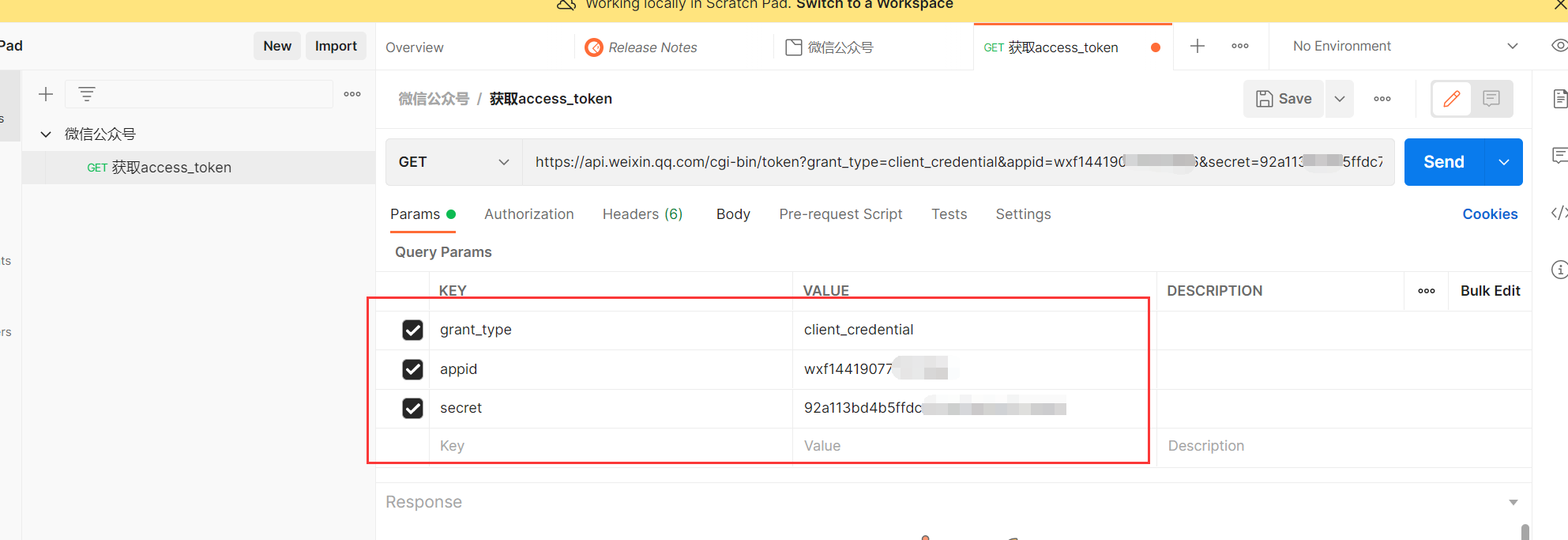Click Bulk Edit
This screenshot has width=1568, height=540.
(1490, 291)
